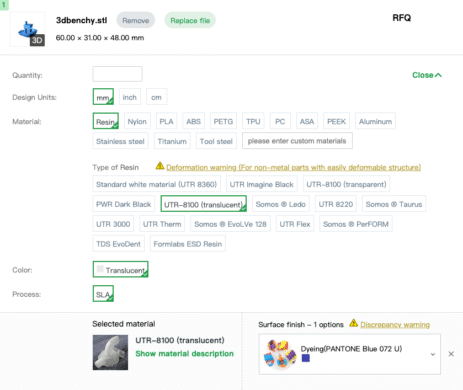Select Standard white material (UTR 8360)
This screenshot has width=463, height=390.
click(x=156, y=184)
